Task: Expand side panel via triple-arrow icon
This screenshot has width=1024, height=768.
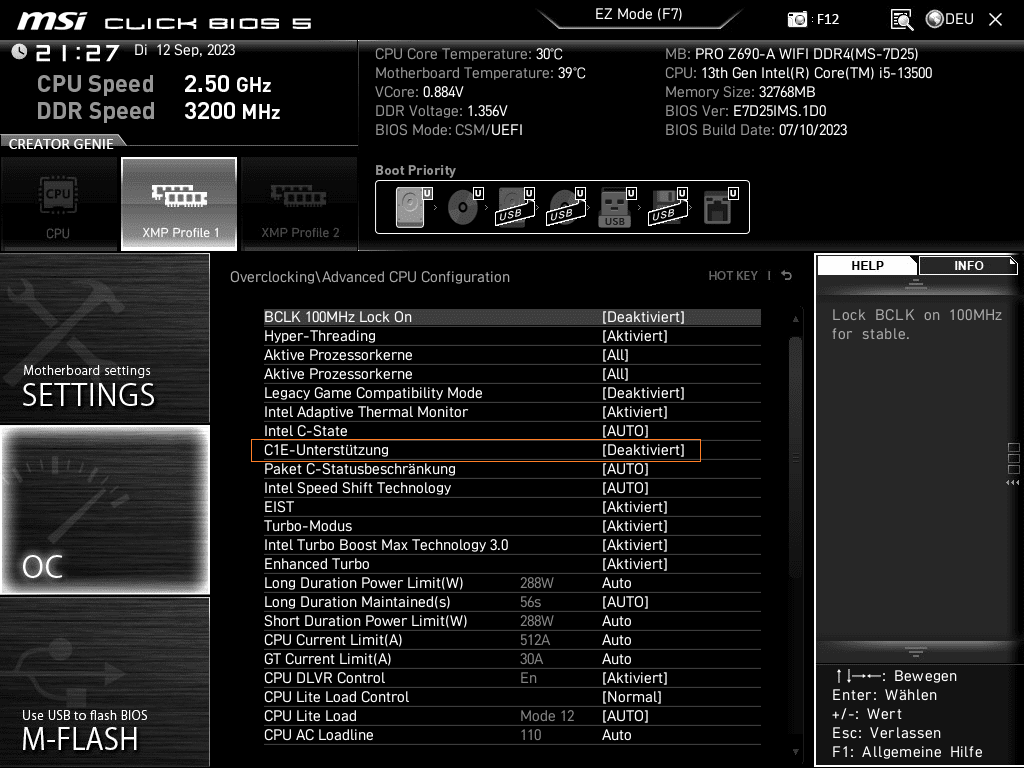Action: [x=1012, y=483]
